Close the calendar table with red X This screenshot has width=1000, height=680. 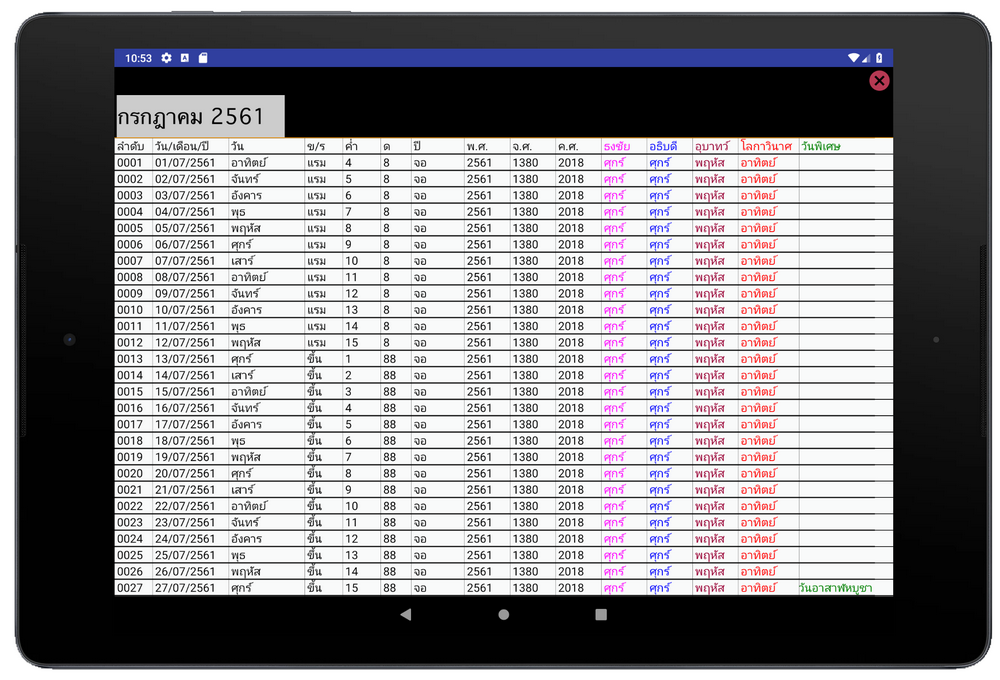(879, 80)
